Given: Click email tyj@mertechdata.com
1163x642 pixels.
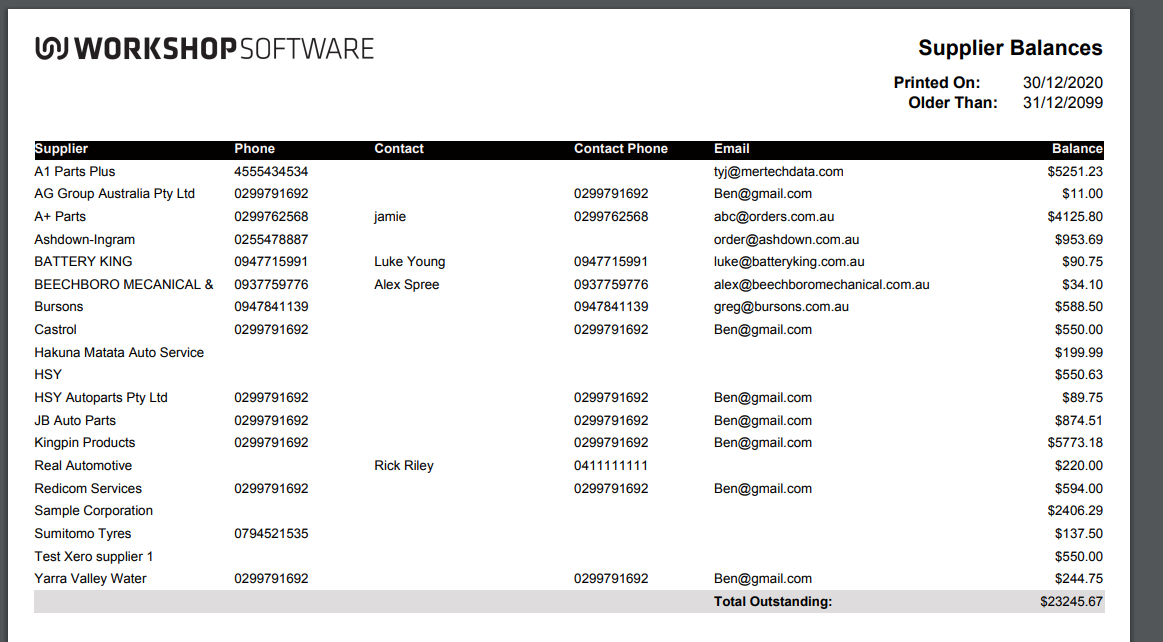Looking at the screenshot, I should [778, 171].
